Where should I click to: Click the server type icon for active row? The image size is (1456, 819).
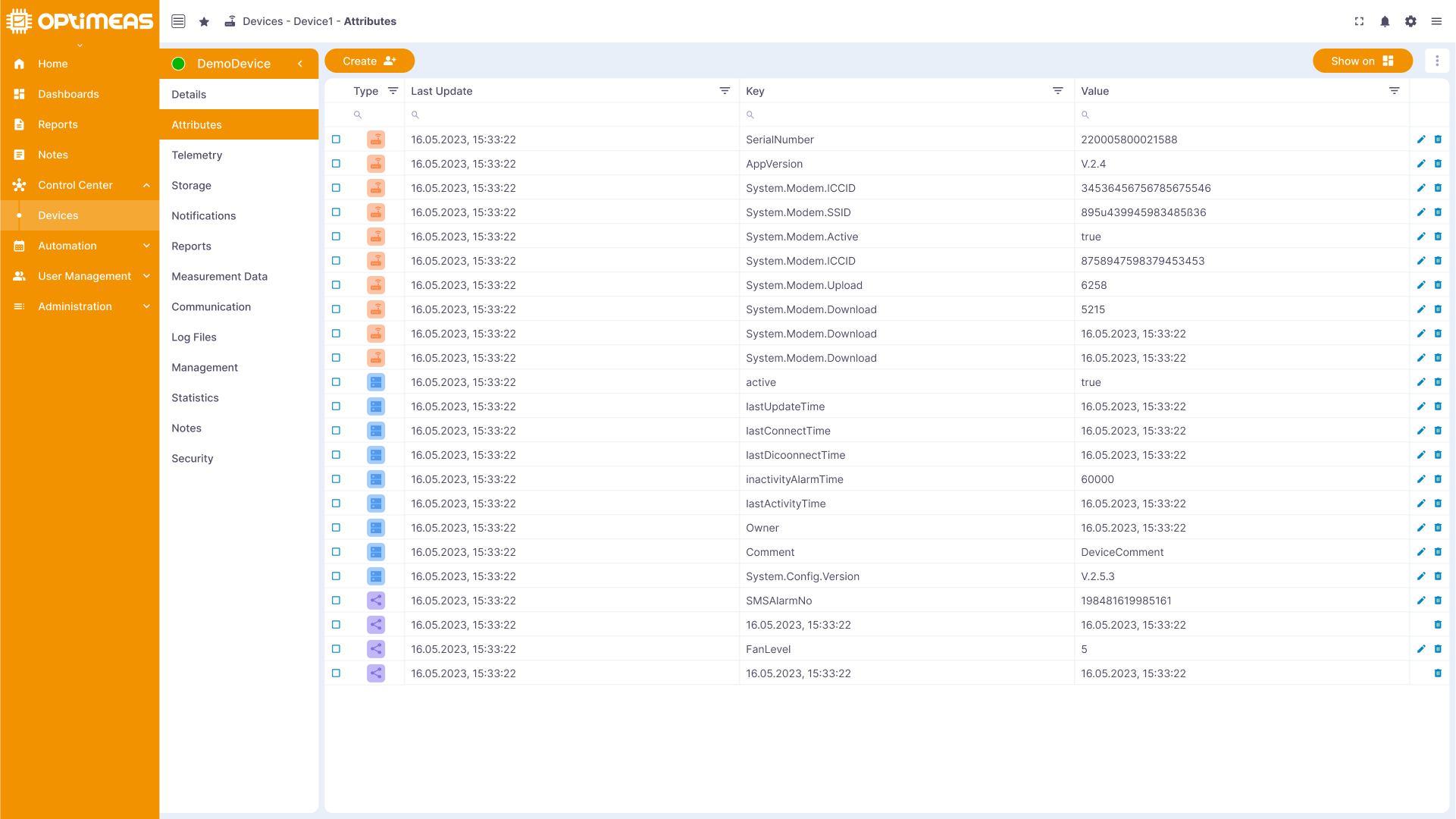pyautogui.click(x=376, y=382)
